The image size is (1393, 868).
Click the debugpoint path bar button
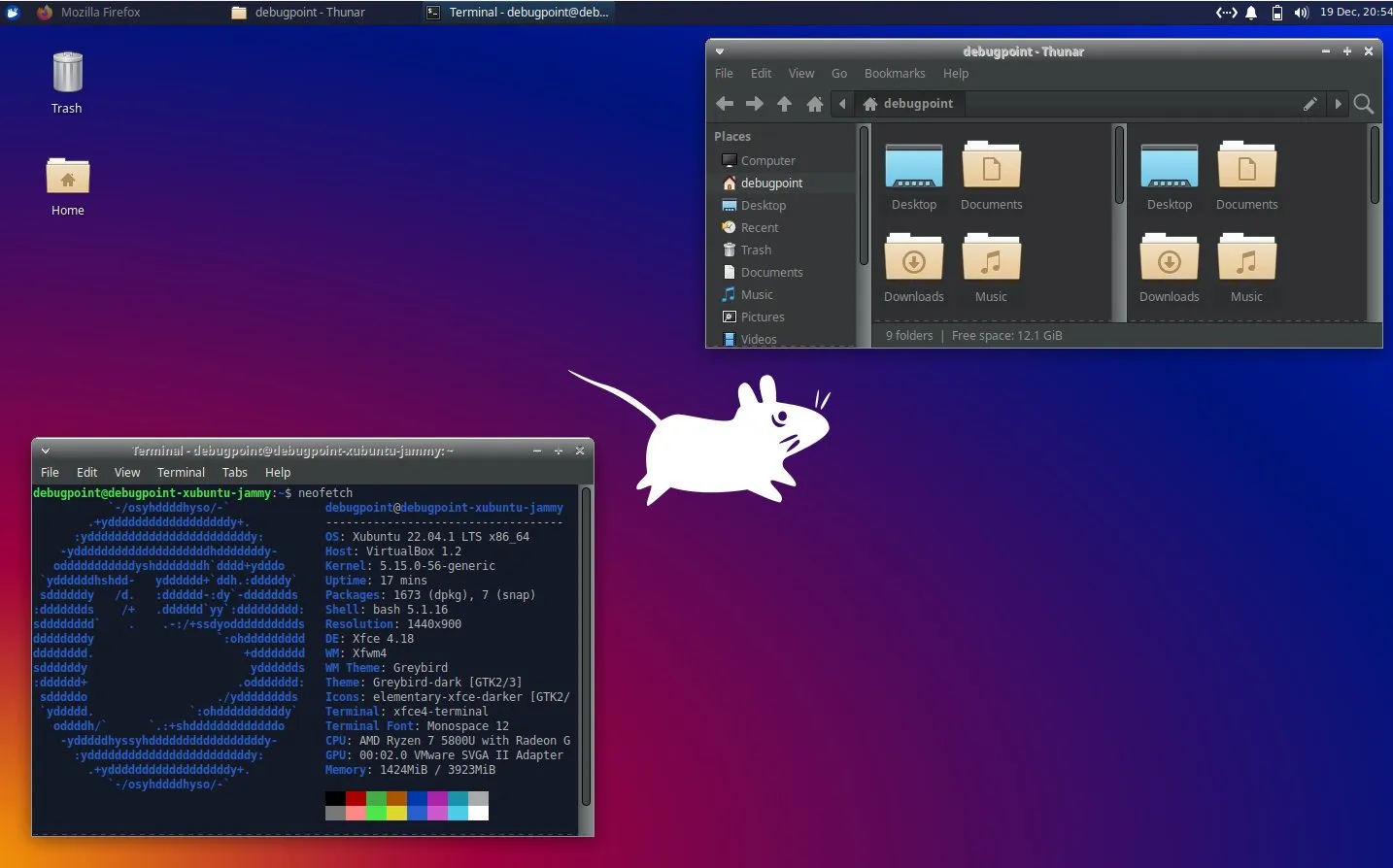click(x=908, y=104)
